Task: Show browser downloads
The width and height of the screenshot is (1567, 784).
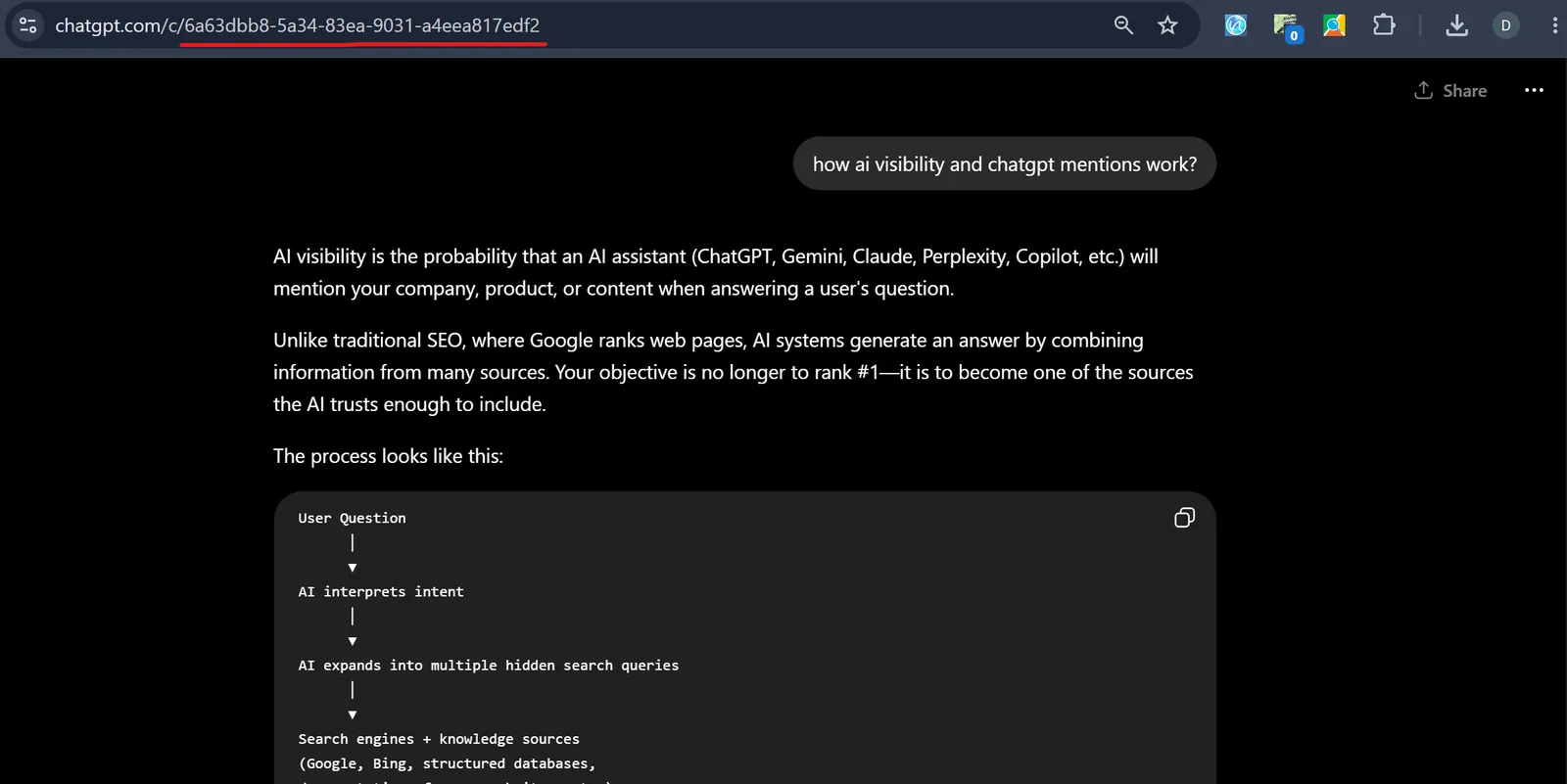Action: pyautogui.click(x=1457, y=25)
